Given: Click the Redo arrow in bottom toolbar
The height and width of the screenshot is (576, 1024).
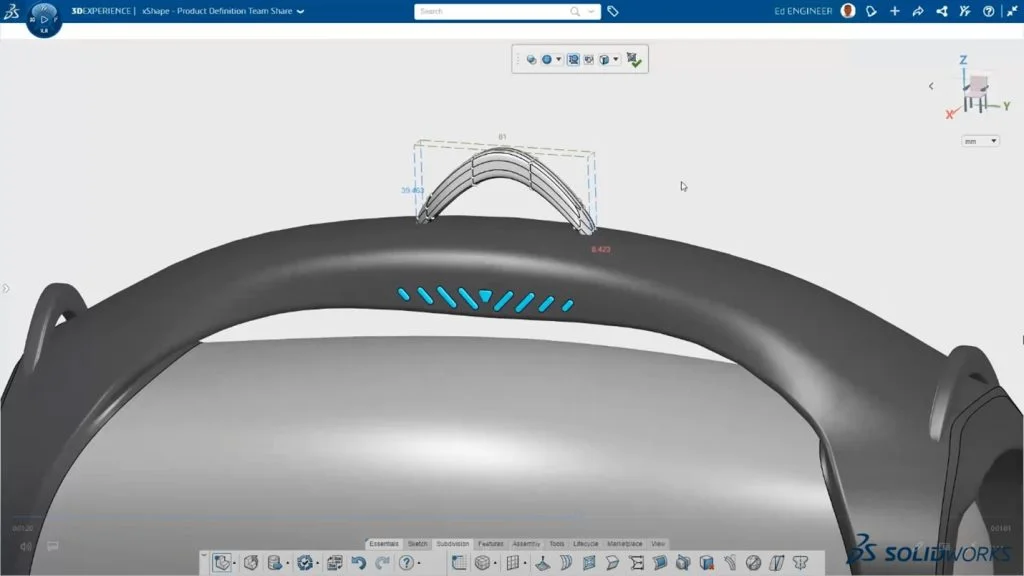Looking at the screenshot, I should (381, 563).
